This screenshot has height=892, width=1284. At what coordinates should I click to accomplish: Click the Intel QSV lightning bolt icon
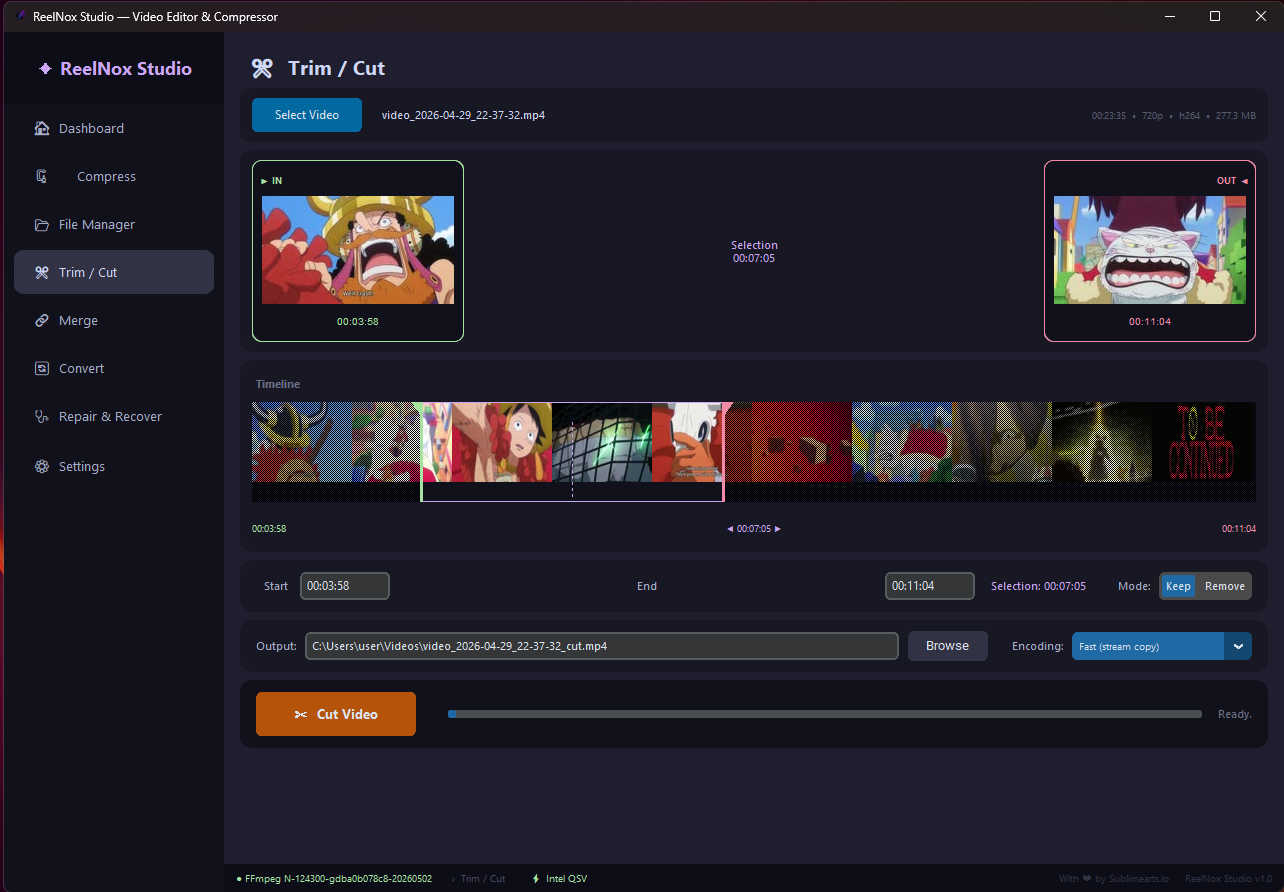tap(536, 879)
